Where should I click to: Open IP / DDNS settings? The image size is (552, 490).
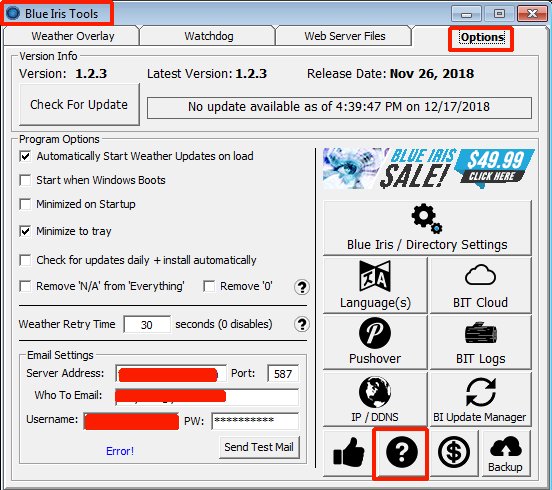375,399
